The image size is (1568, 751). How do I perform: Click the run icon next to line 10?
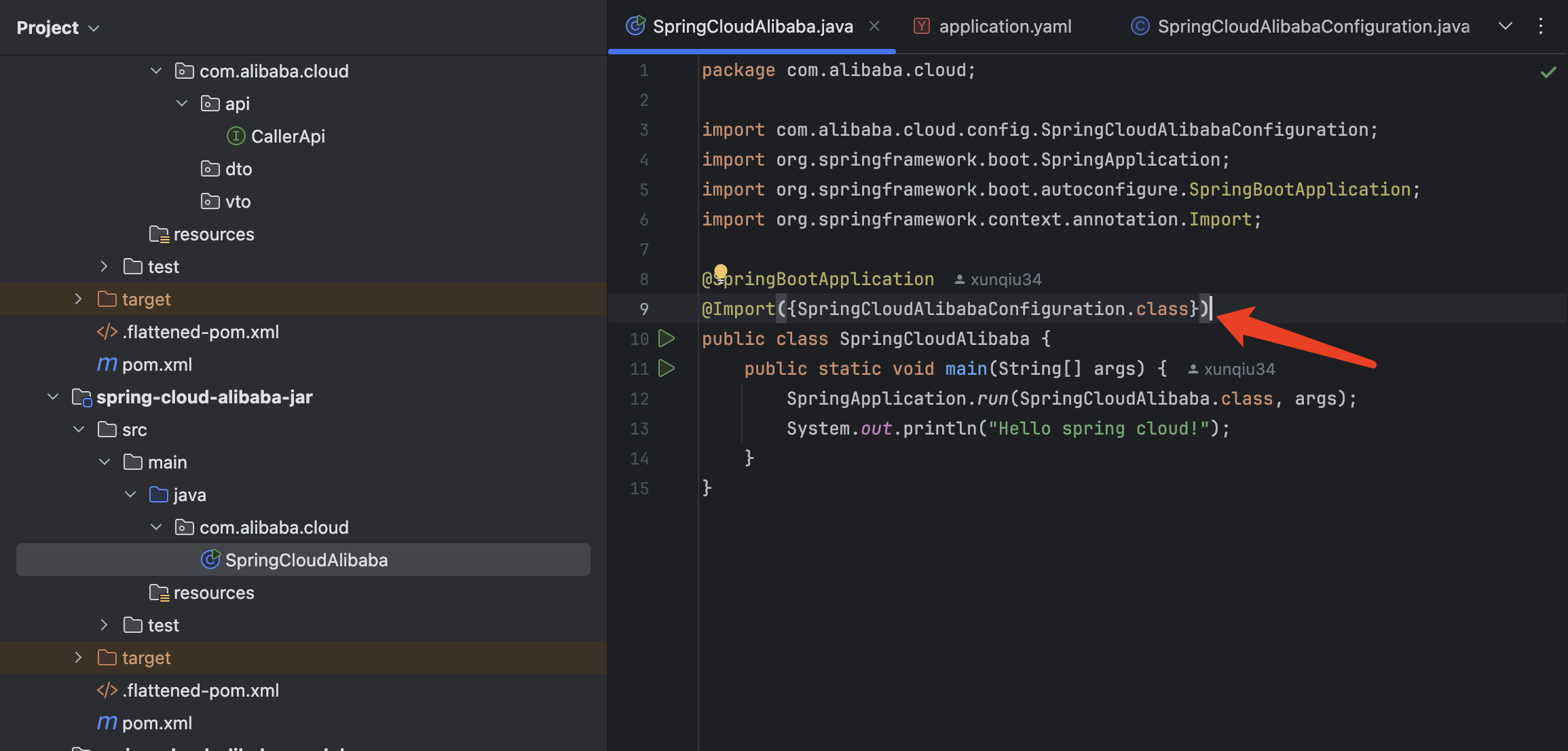pos(667,338)
